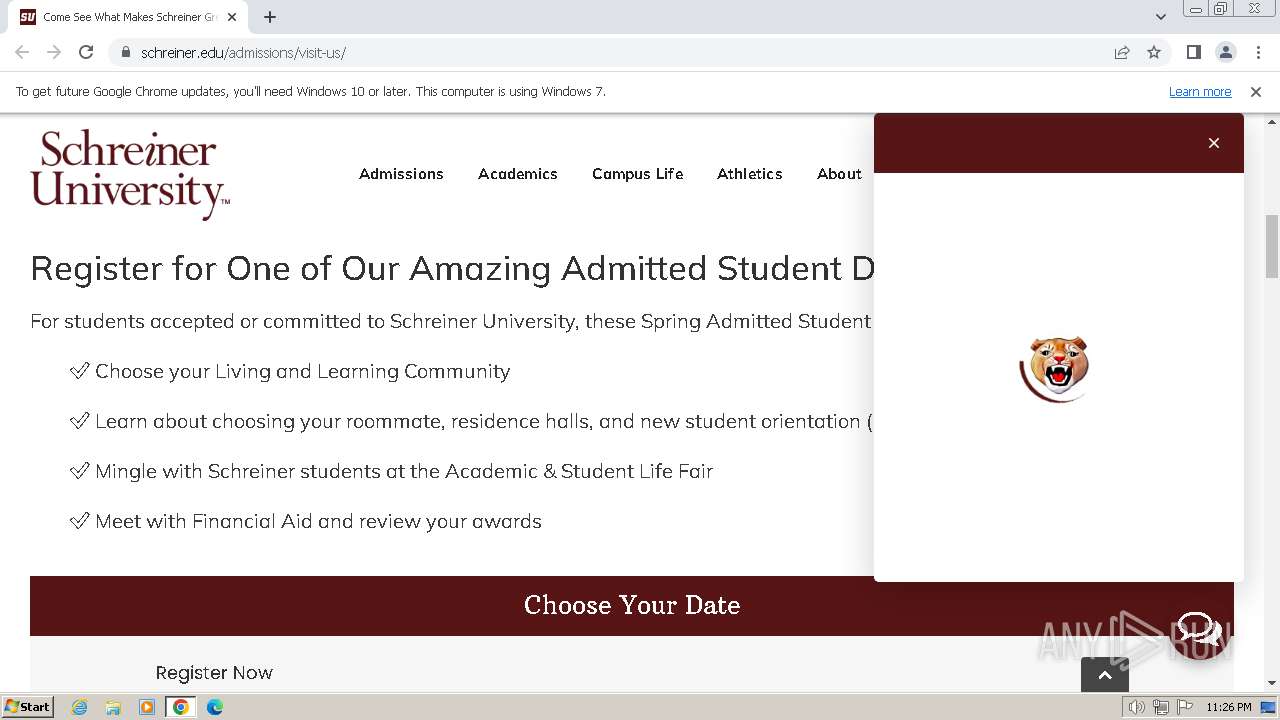This screenshot has height=720, width=1280.
Task: Select the Athletics menu item
Action: [x=749, y=174]
